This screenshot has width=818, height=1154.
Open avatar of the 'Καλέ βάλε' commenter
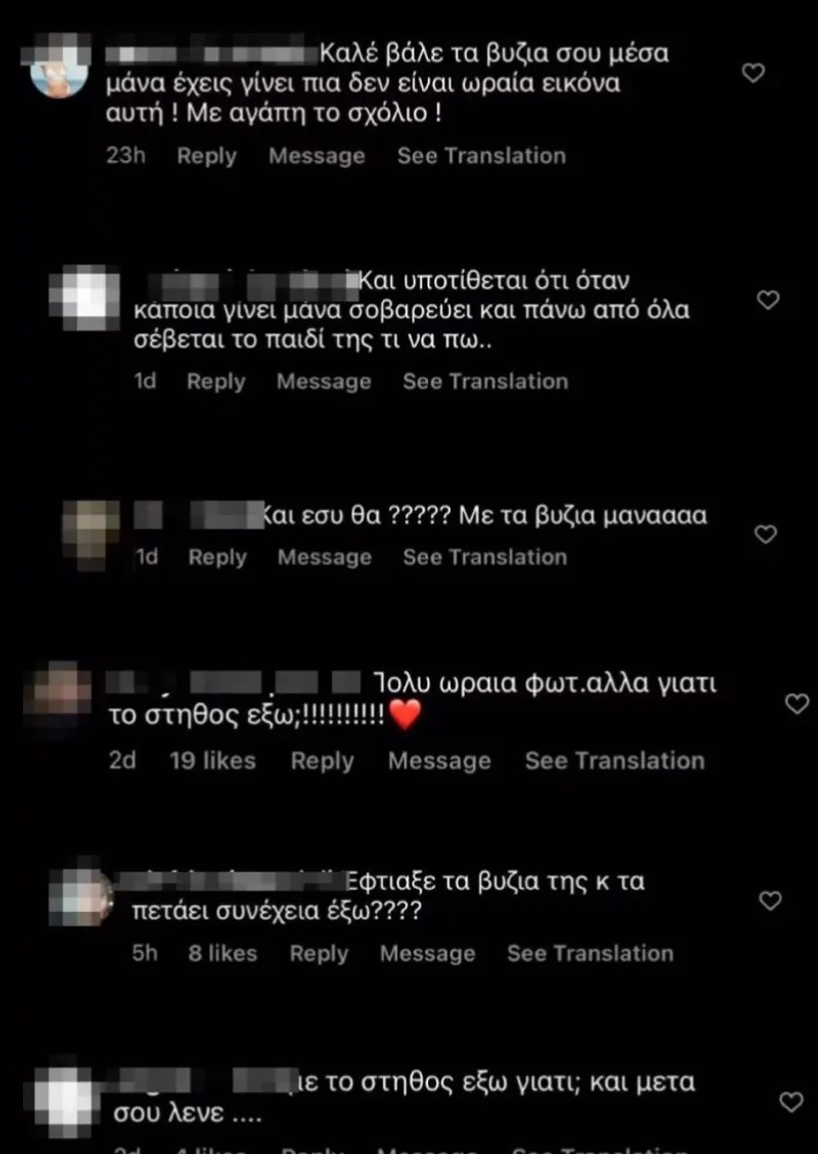(x=60, y=68)
